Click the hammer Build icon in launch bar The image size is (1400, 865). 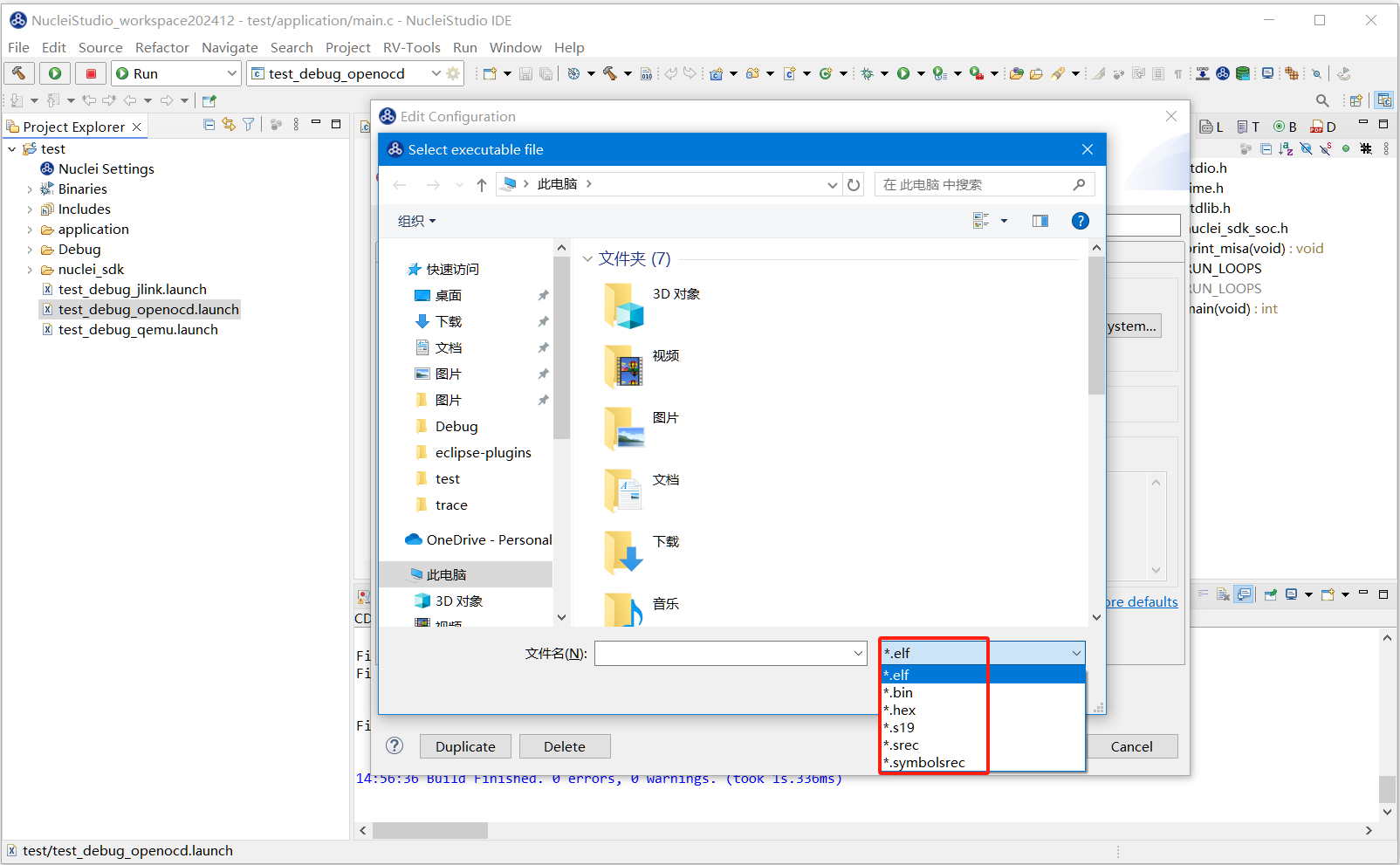19,73
